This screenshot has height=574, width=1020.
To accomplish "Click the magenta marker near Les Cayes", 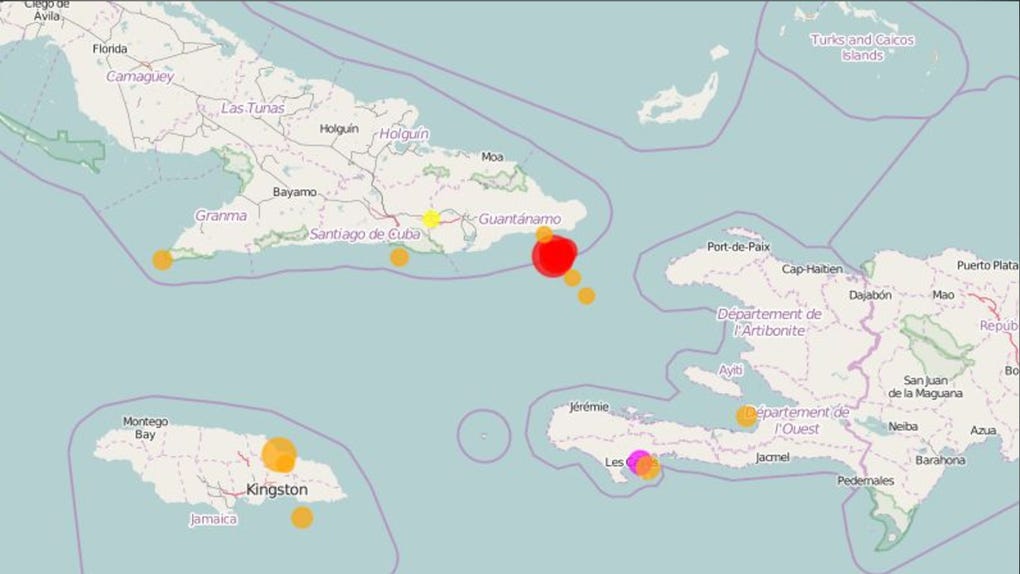I will pyautogui.click(x=638, y=461).
